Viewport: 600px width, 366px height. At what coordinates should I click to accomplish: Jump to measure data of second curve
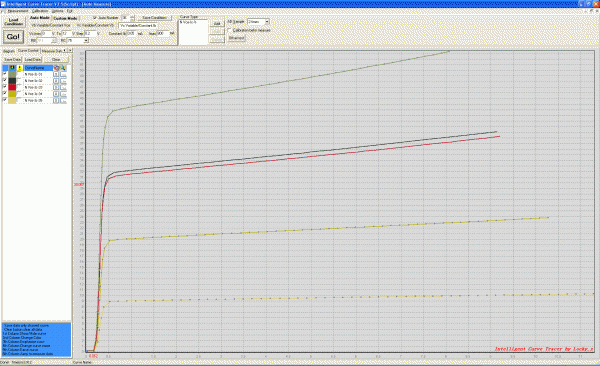(63, 81)
